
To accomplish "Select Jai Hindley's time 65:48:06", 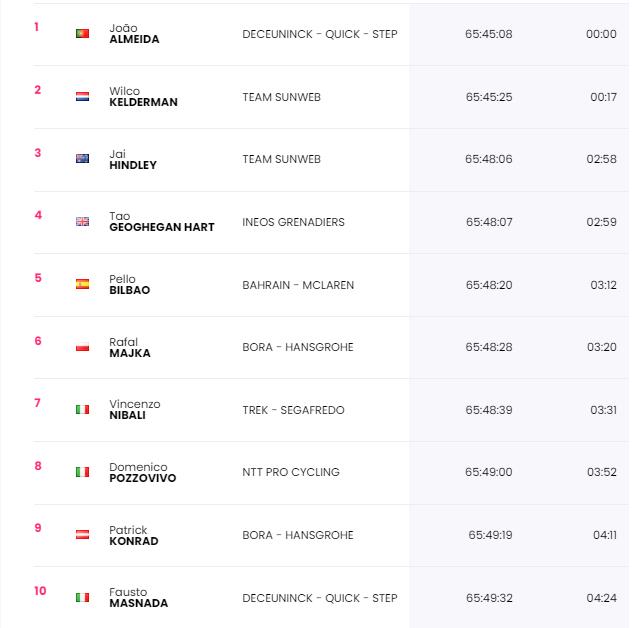I will click(x=489, y=159).
